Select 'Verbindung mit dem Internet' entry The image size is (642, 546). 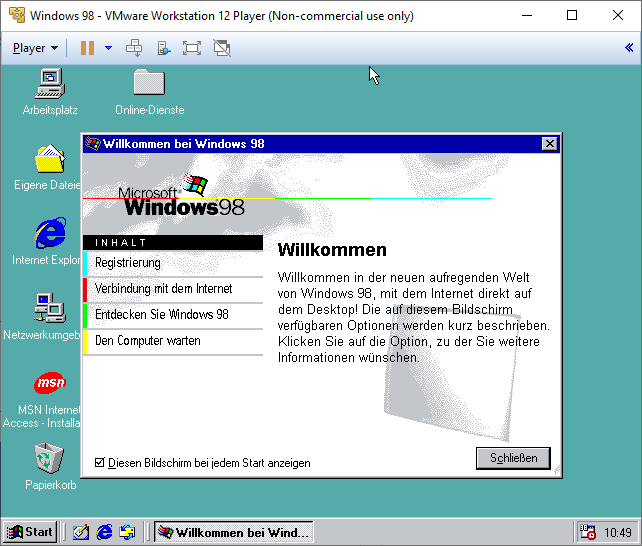coord(163,289)
